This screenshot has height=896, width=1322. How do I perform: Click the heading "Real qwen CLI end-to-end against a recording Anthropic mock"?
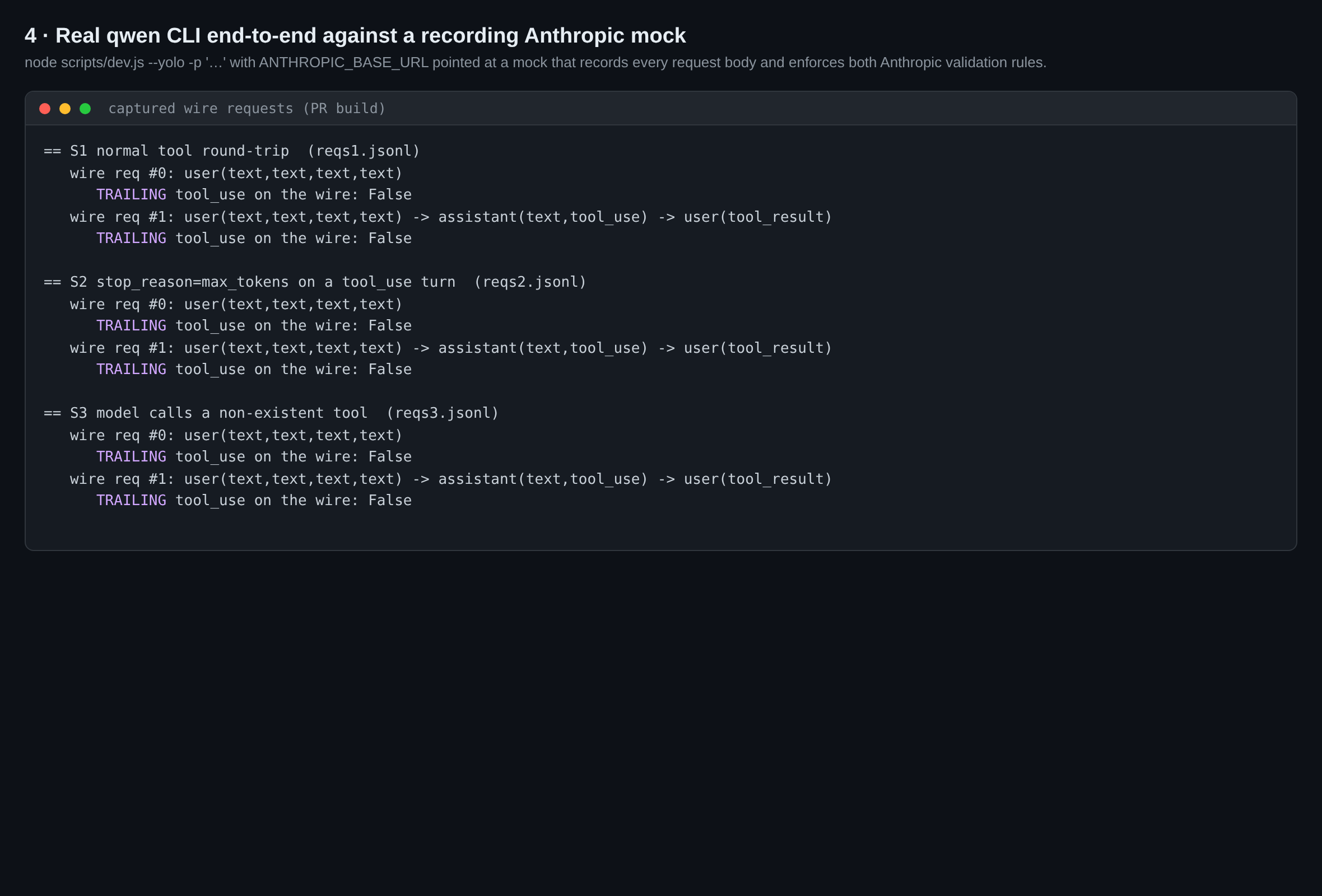coord(371,35)
